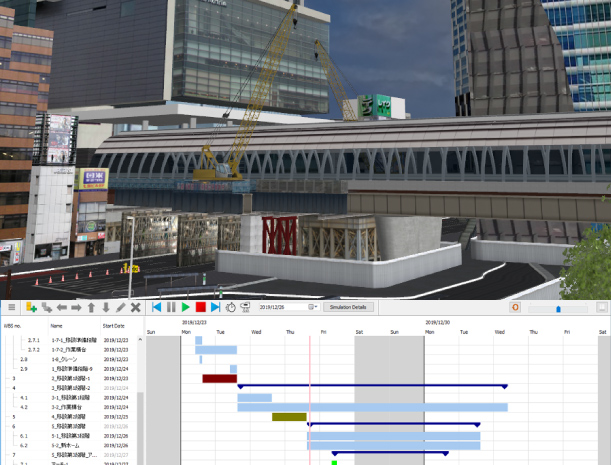Skip to the end of the simulation

(216, 307)
